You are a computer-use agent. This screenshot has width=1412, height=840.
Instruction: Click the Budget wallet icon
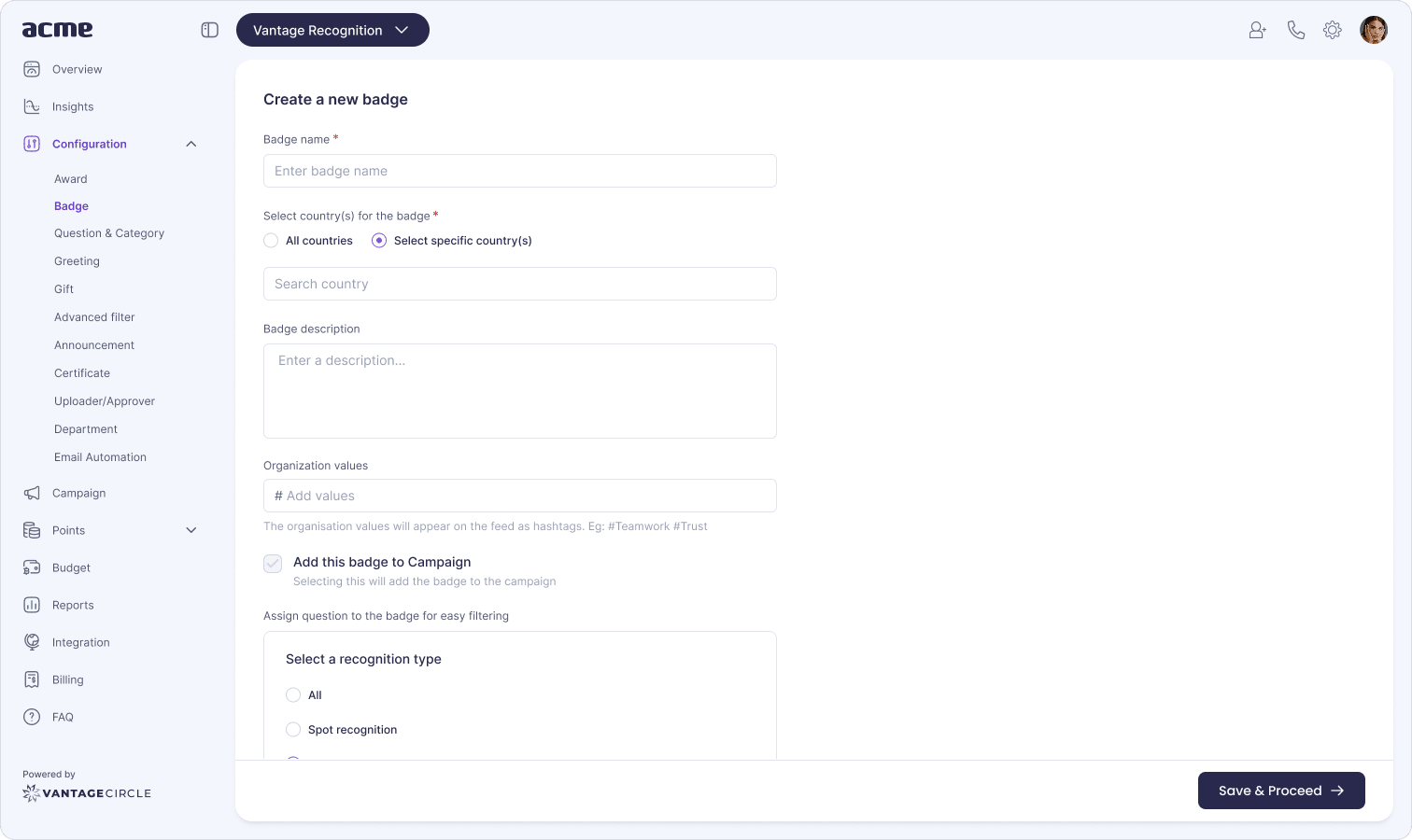point(32,567)
